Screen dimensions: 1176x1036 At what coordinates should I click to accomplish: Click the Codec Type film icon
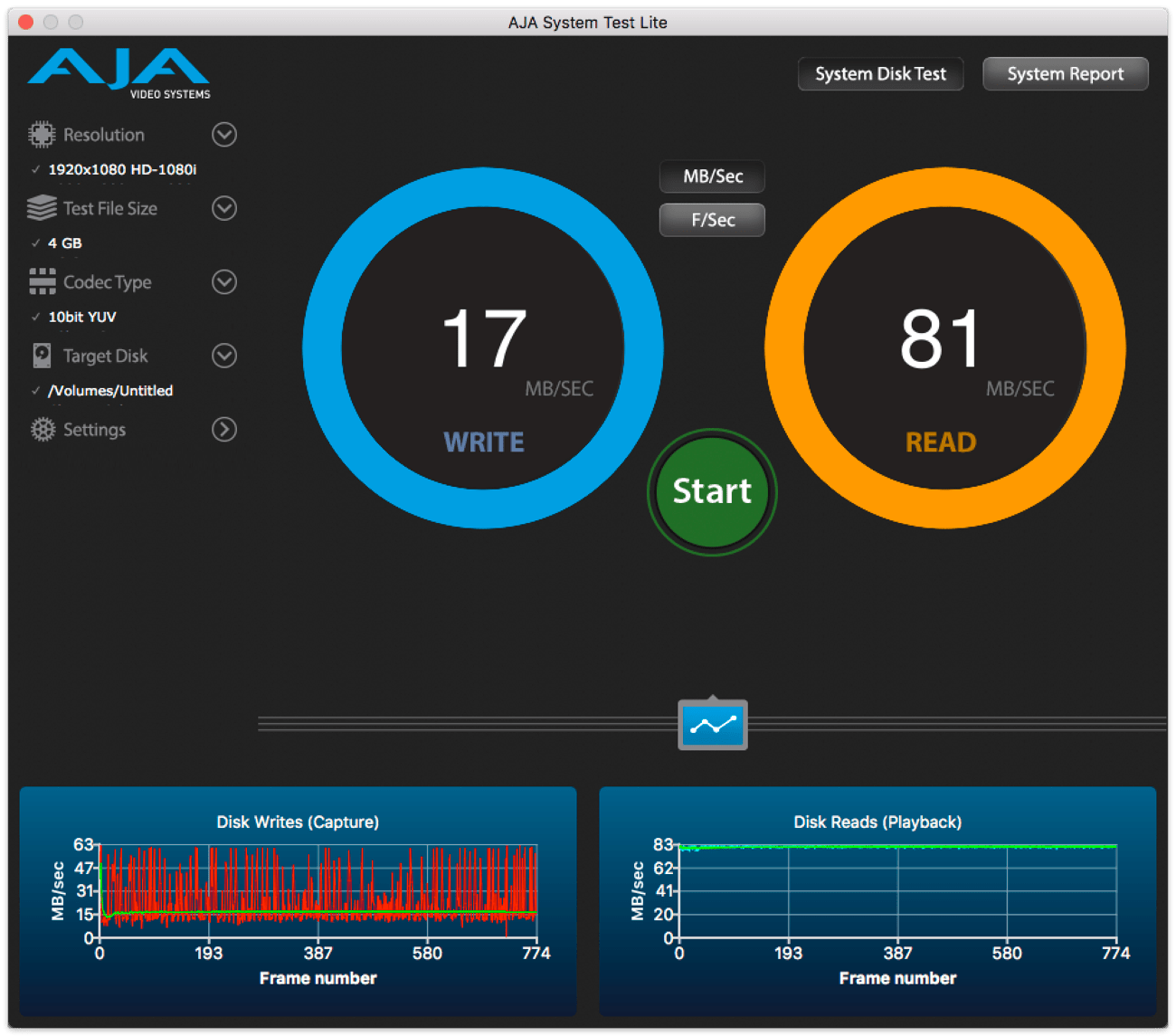coord(42,281)
